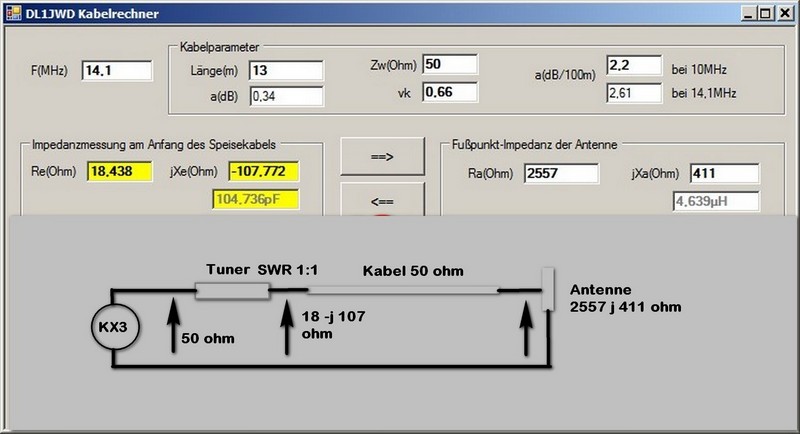Click the Re(Ohm) field showing 18.438
Screen dimensions: 800x434
click(x=119, y=171)
